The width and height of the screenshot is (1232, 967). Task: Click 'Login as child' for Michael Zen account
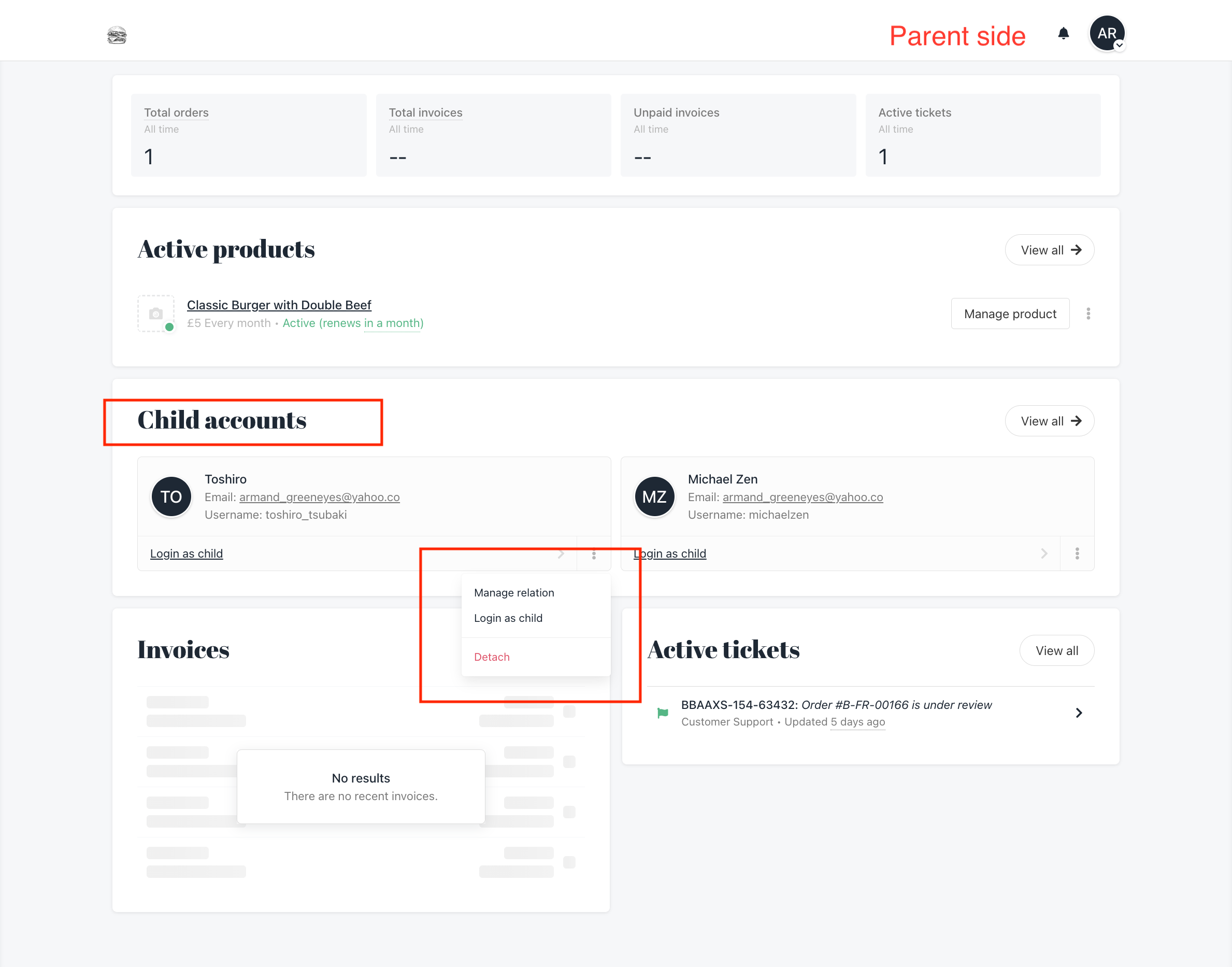[x=670, y=553]
